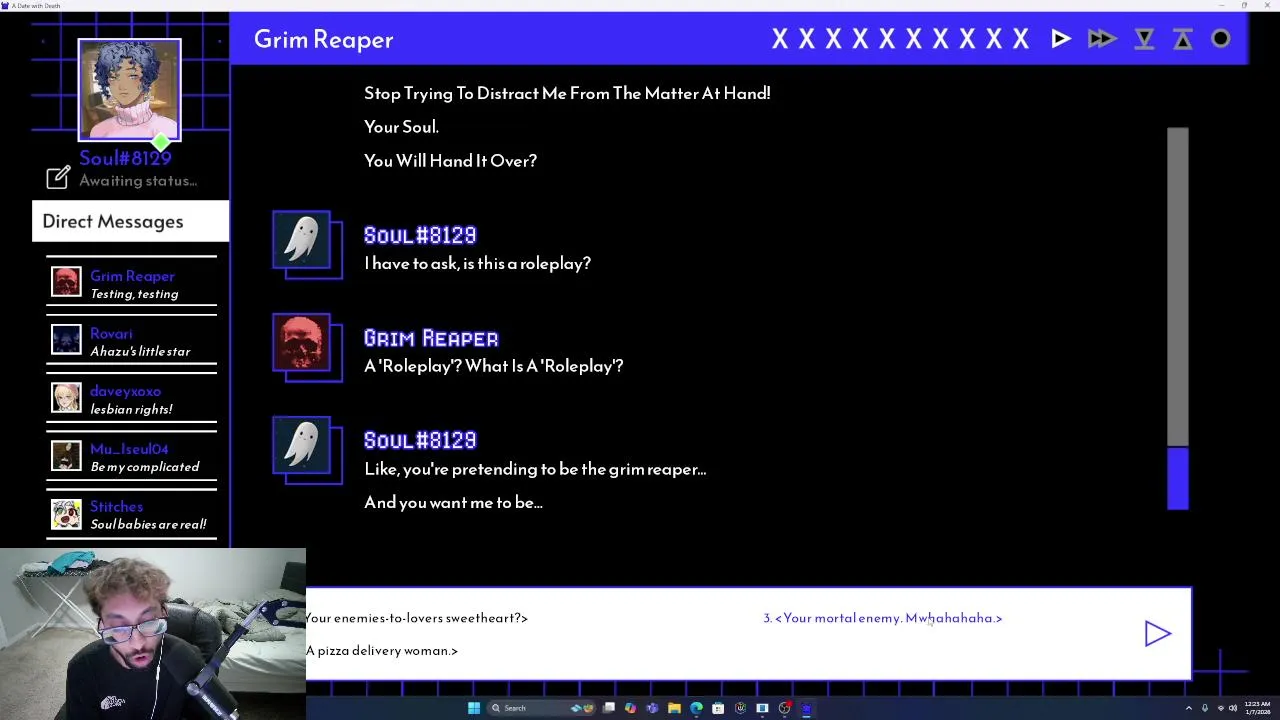This screenshot has width=1280, height=720.
Task: Click Rovari avatar icon
Action: pos(66,340)
